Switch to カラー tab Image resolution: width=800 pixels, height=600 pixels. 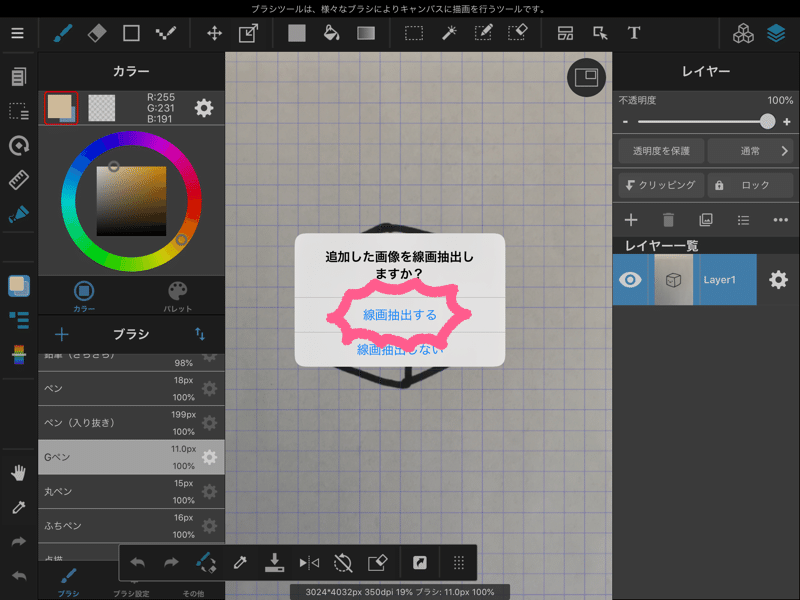coord(84,296)
